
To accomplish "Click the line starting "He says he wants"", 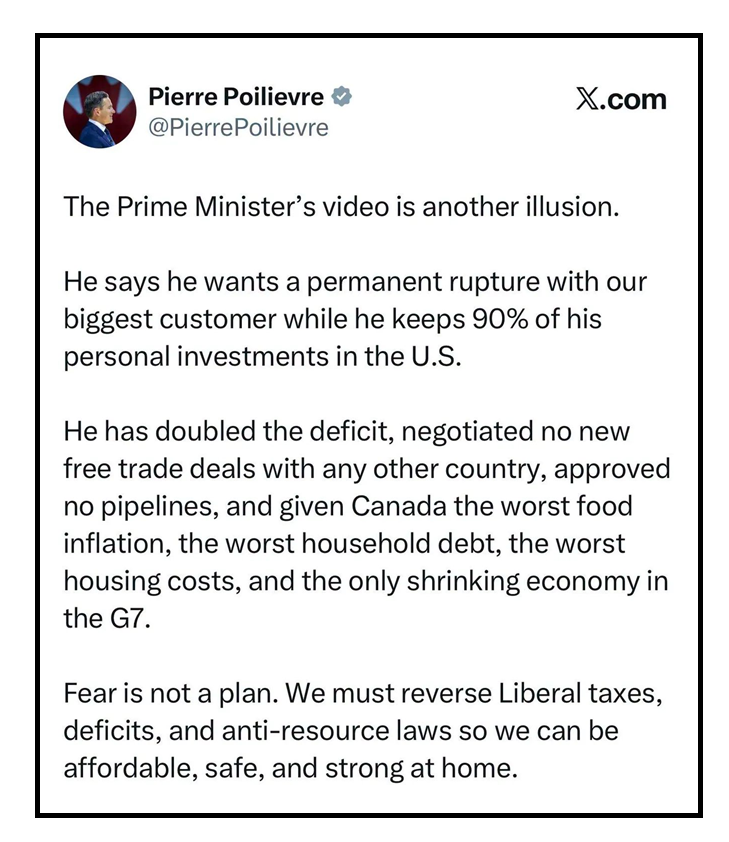I will (x=355, y=282).
